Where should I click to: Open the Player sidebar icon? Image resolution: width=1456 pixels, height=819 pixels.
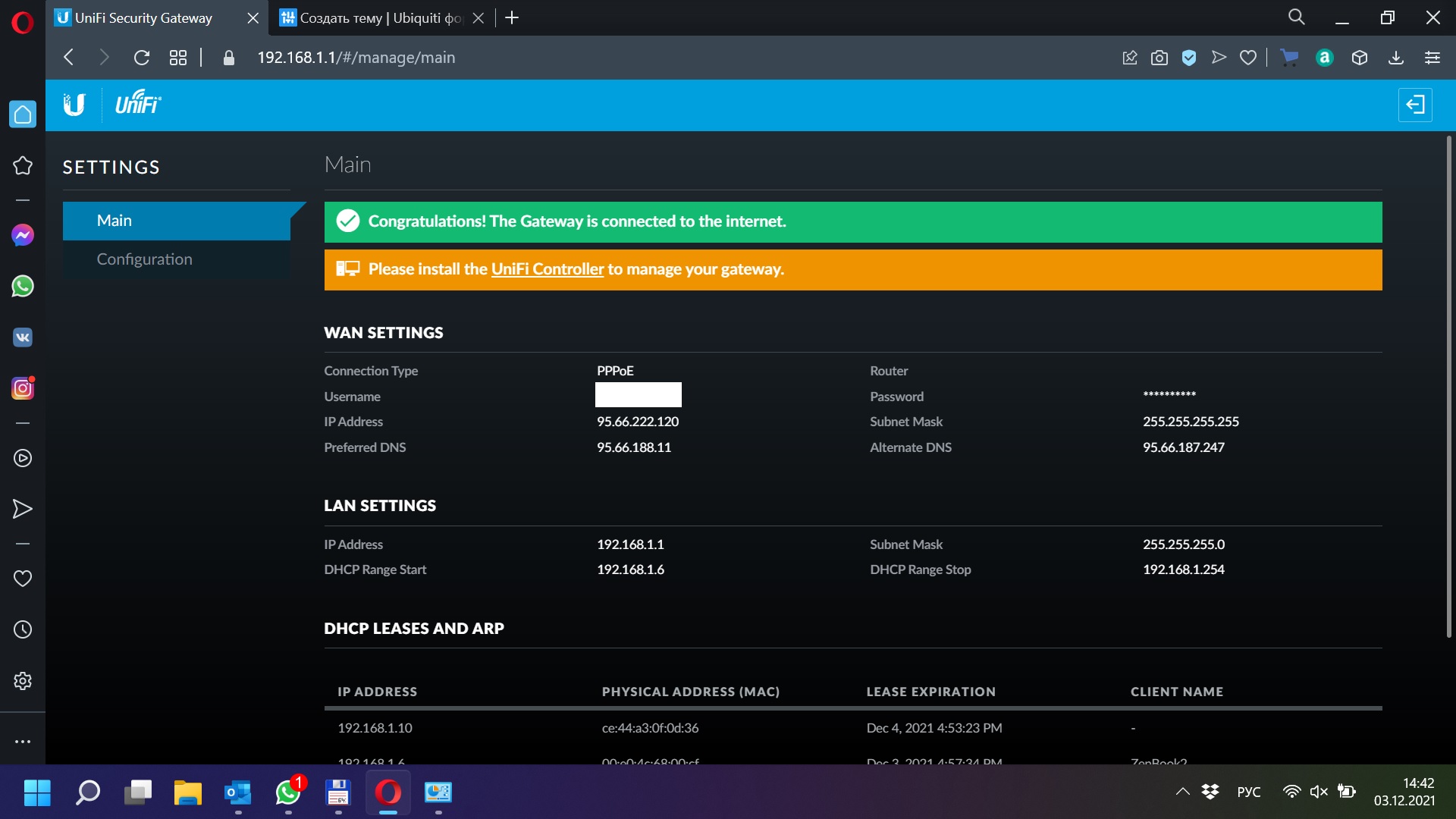pyautogui.click(x=23, y=458)
